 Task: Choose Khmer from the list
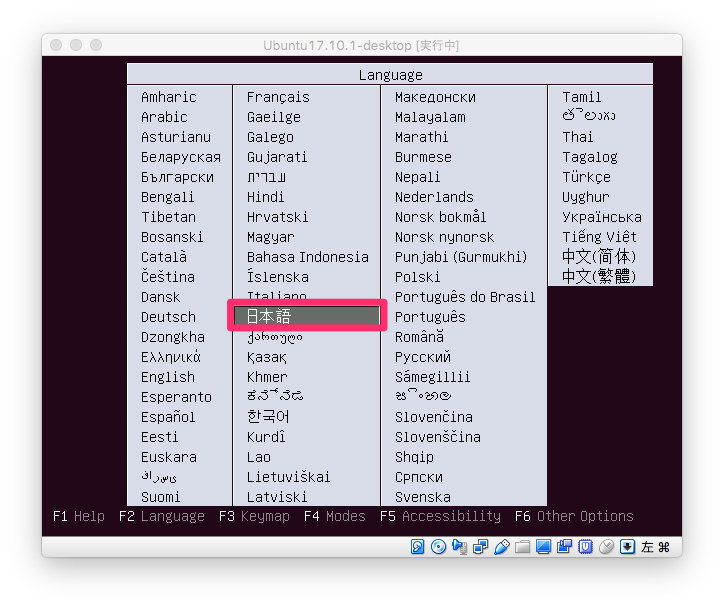point(267,377)
